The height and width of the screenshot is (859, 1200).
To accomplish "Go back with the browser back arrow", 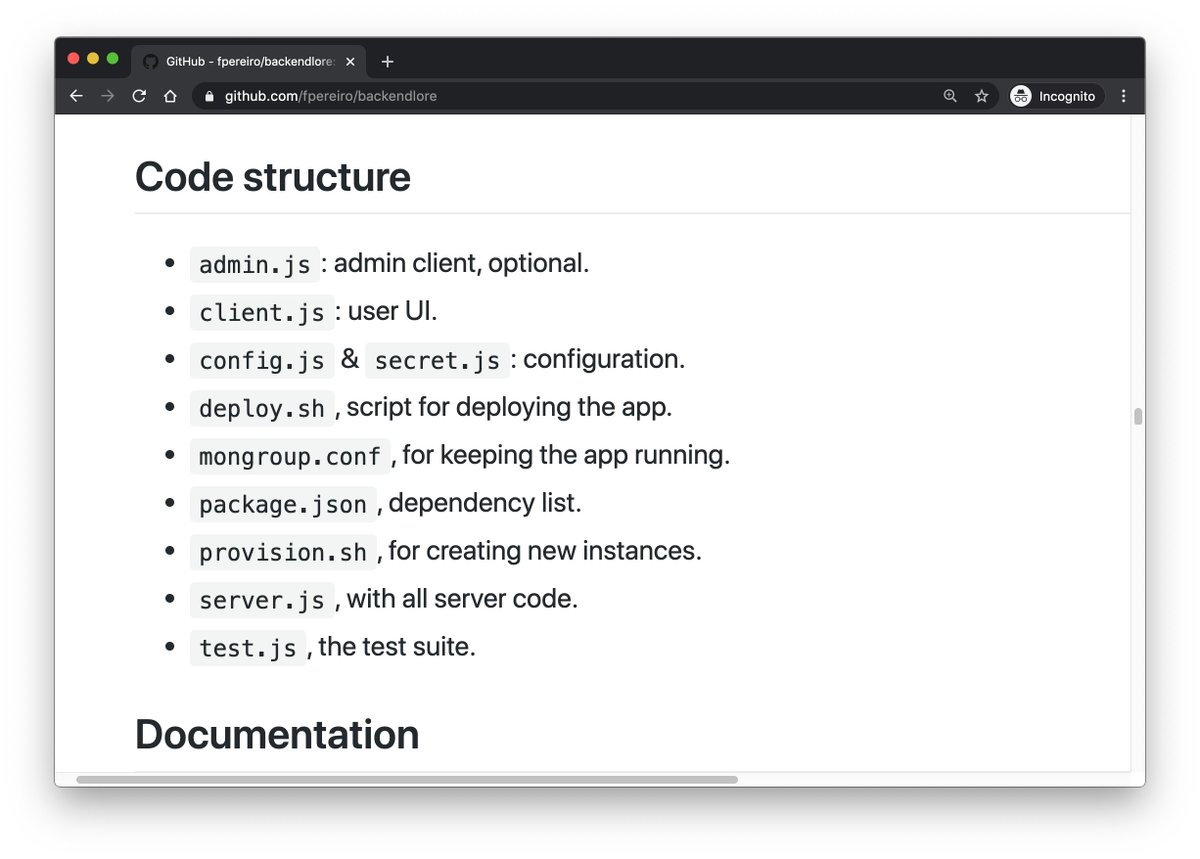I will click(76, 96).
